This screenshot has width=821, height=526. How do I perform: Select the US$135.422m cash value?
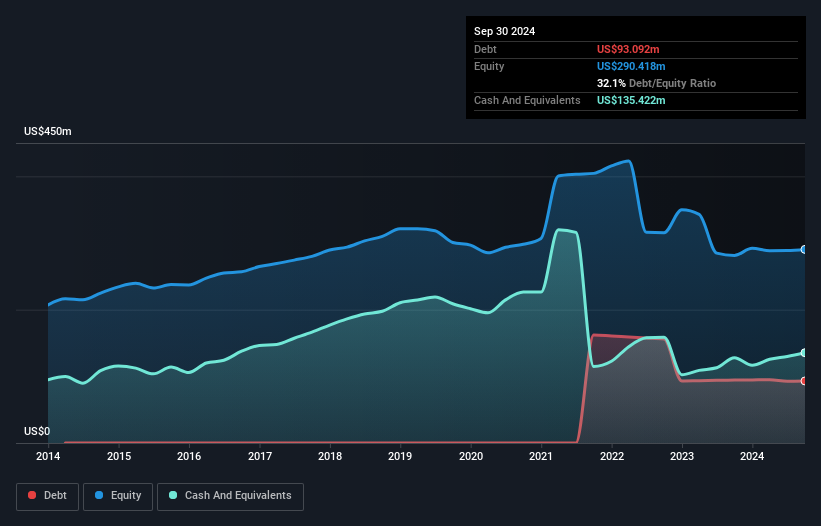point(631,100)
